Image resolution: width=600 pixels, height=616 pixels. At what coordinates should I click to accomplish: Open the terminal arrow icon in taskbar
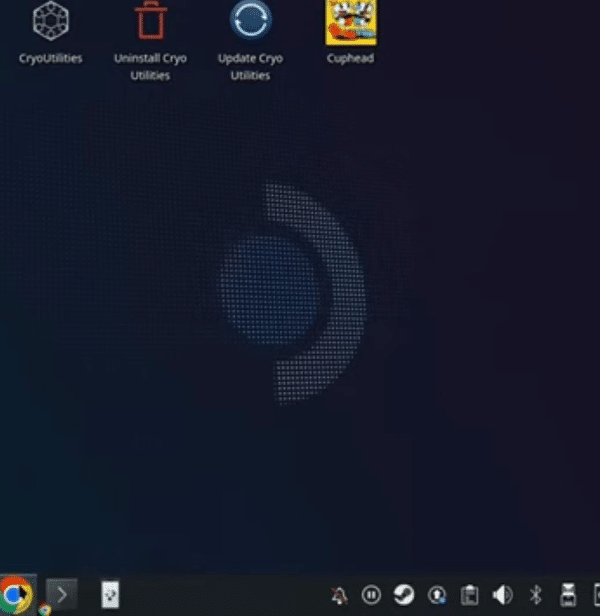[61, 595]
